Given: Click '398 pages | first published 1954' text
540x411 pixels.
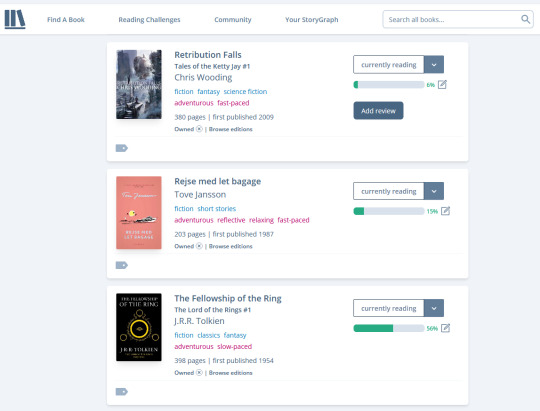Looking at the screenshot, I should pyautogui.click(x=224, y=361).
